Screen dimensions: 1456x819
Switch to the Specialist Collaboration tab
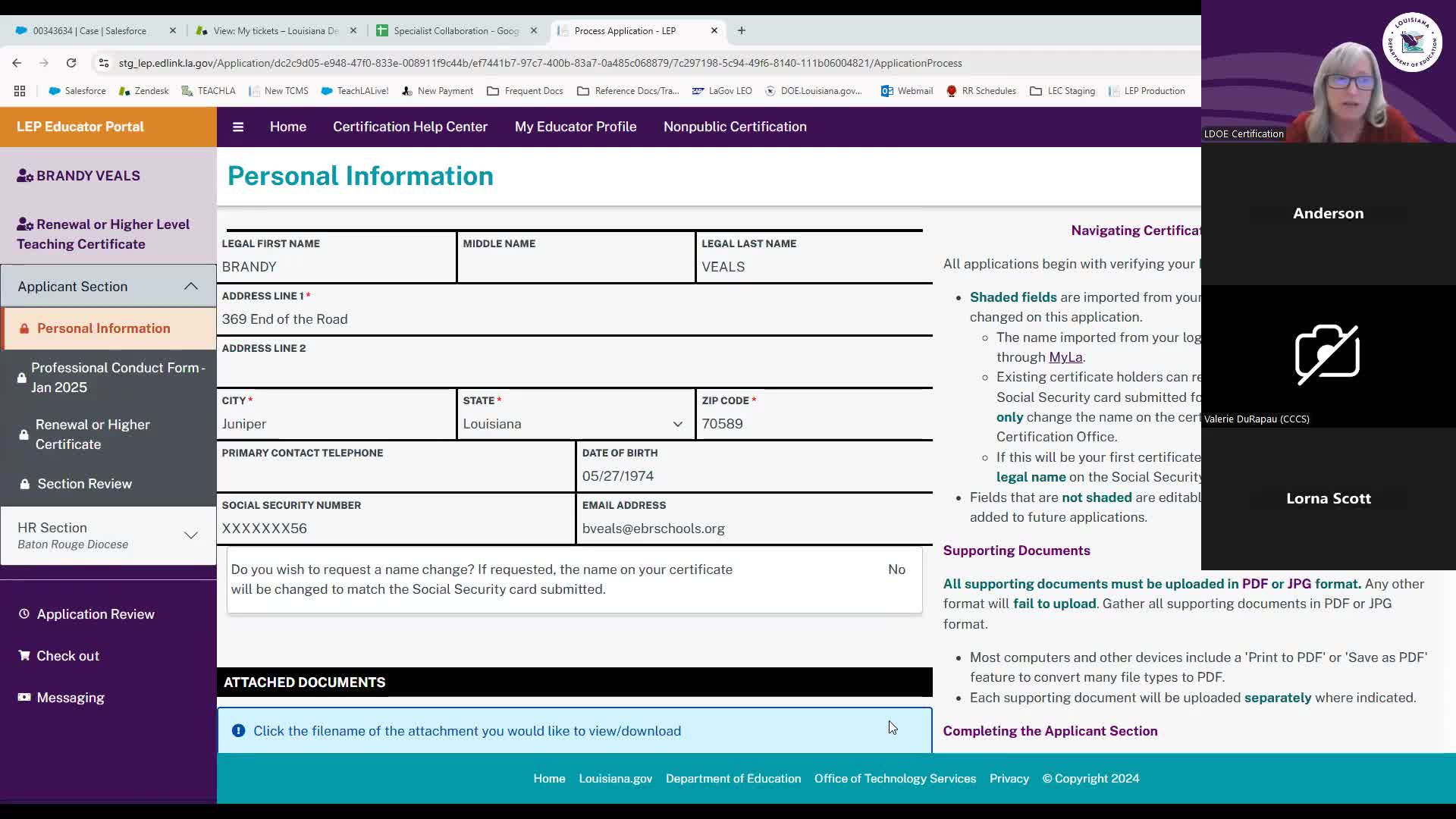pos(453,31)
